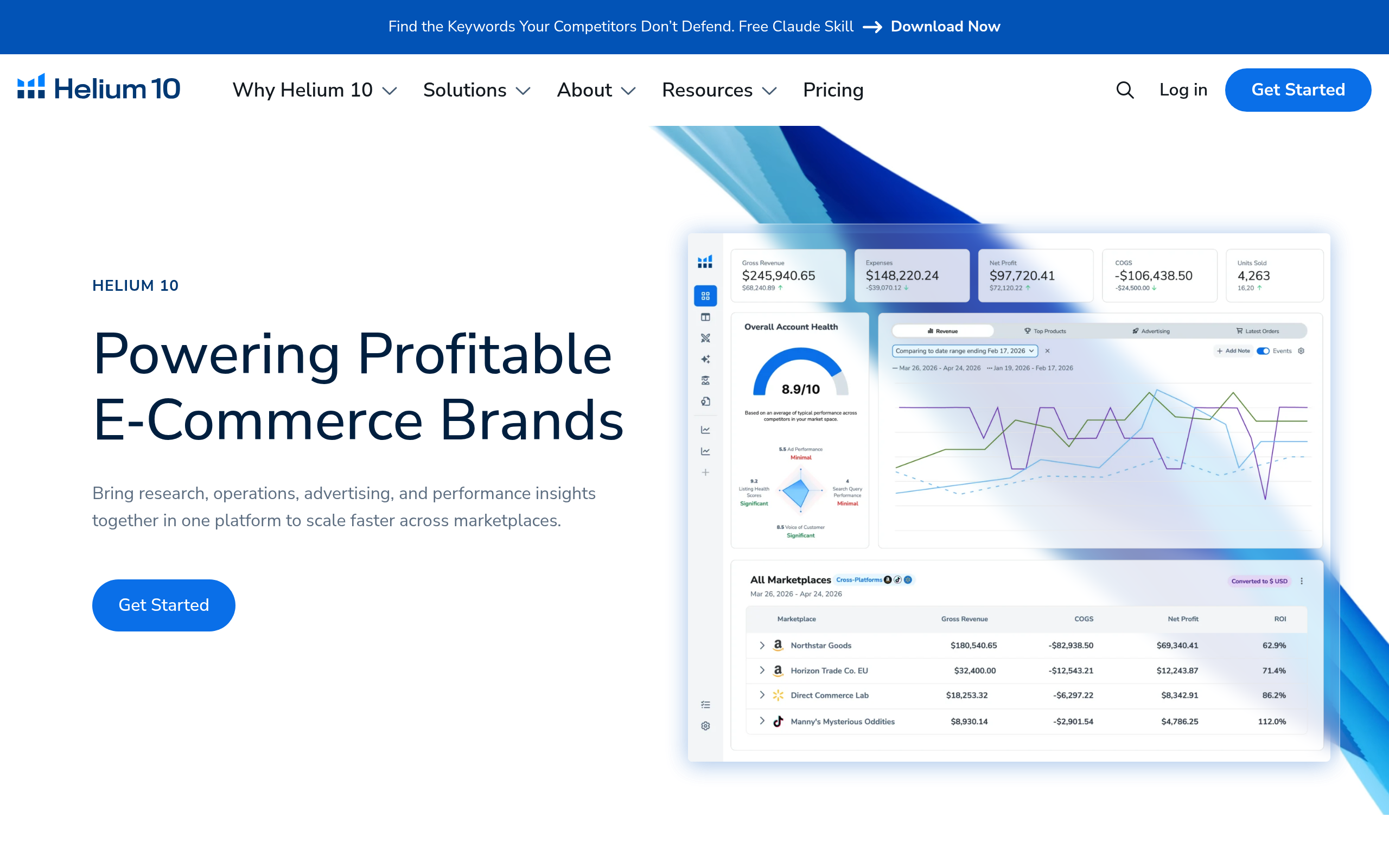Expand the Northstar Goods row
This screenshot has height=868, width=1389.
tap(762, 645)
